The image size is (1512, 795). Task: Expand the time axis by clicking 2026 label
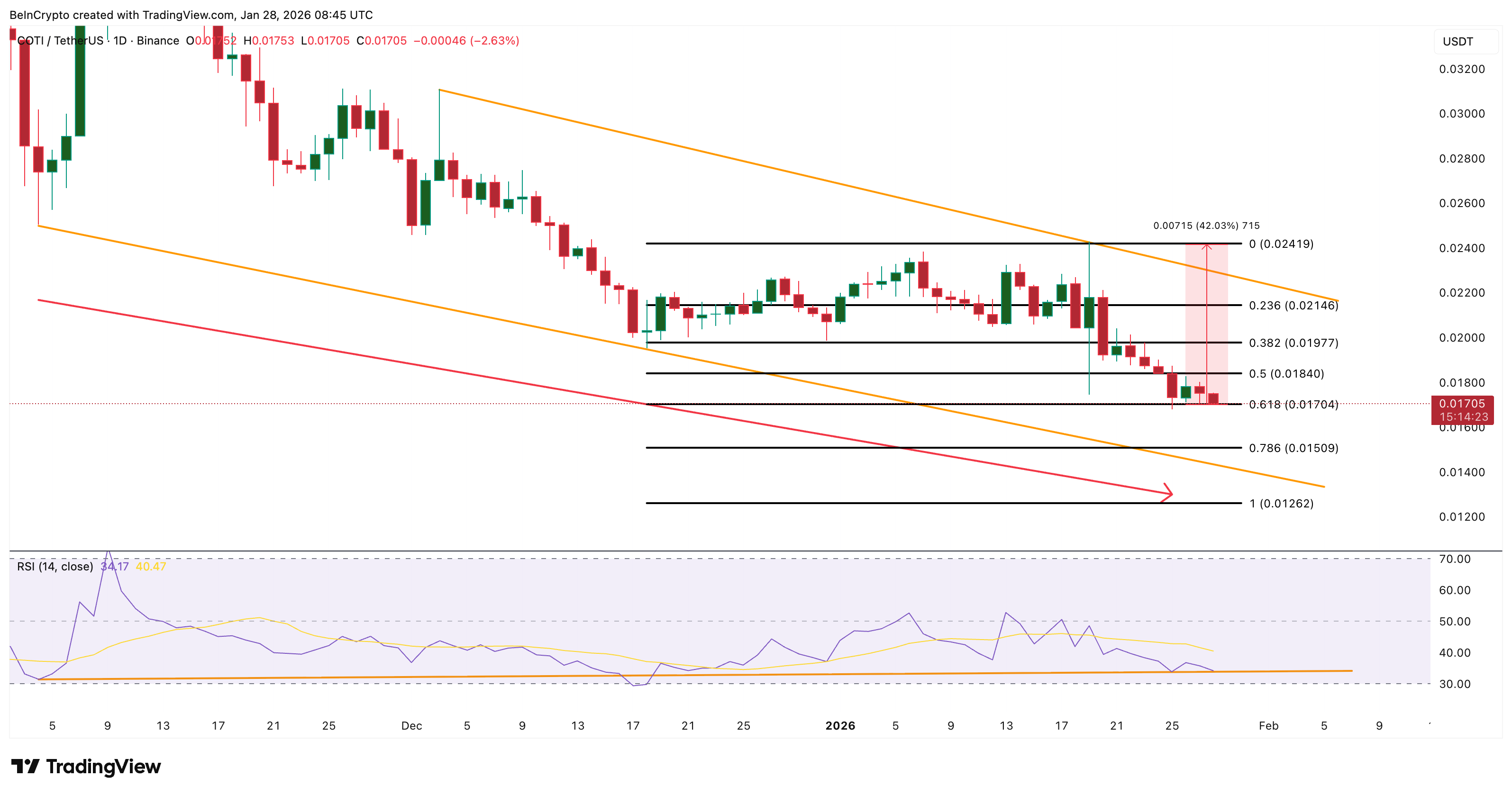841,725
